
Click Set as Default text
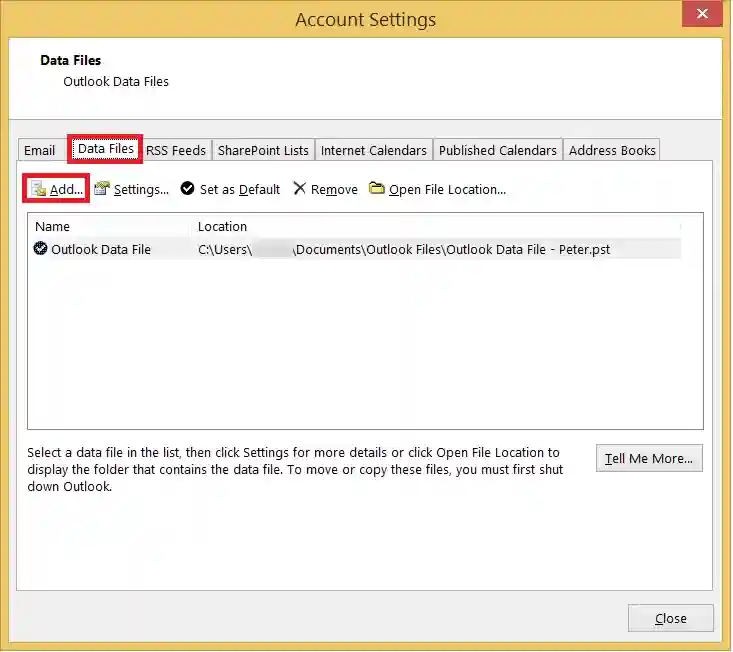(240, 189)
